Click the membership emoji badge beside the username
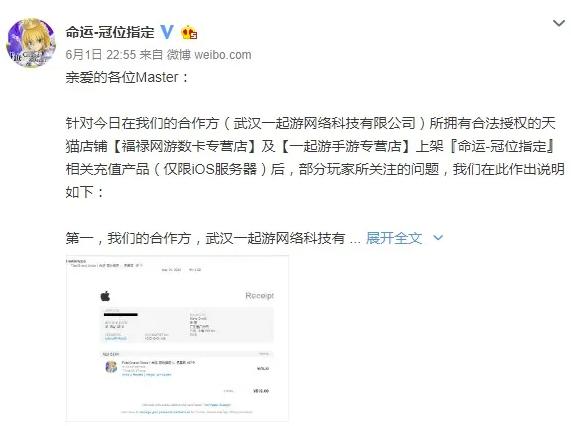 point(189,32)
